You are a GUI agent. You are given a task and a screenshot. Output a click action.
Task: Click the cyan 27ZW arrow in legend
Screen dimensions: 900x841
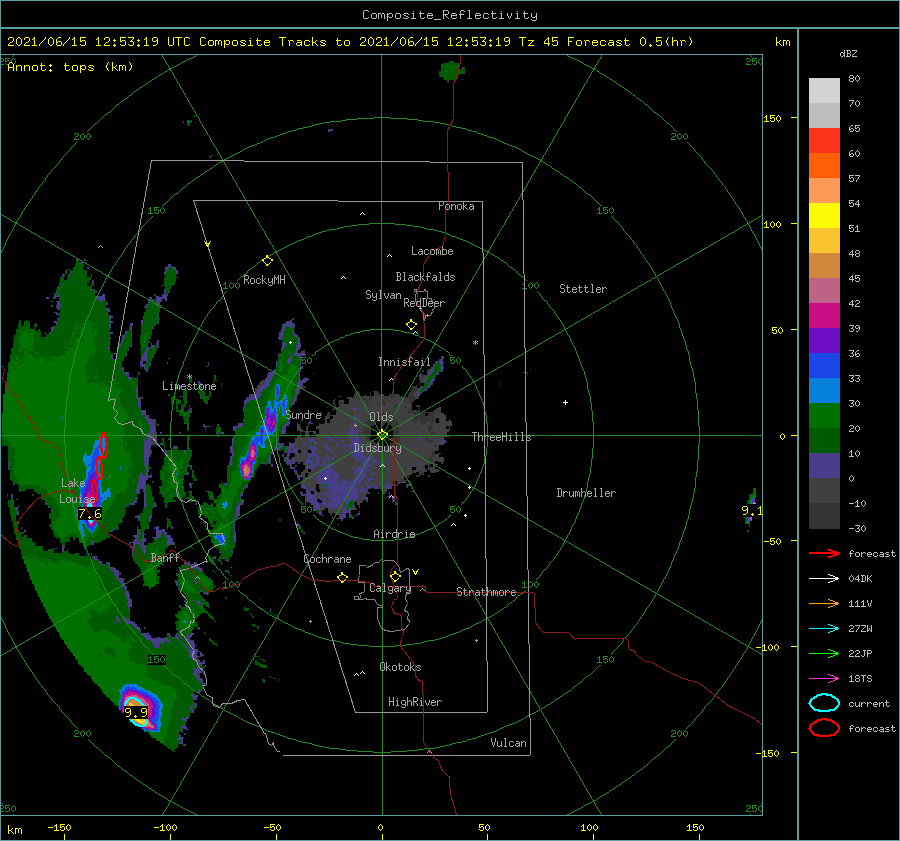[x=825, y=629]
